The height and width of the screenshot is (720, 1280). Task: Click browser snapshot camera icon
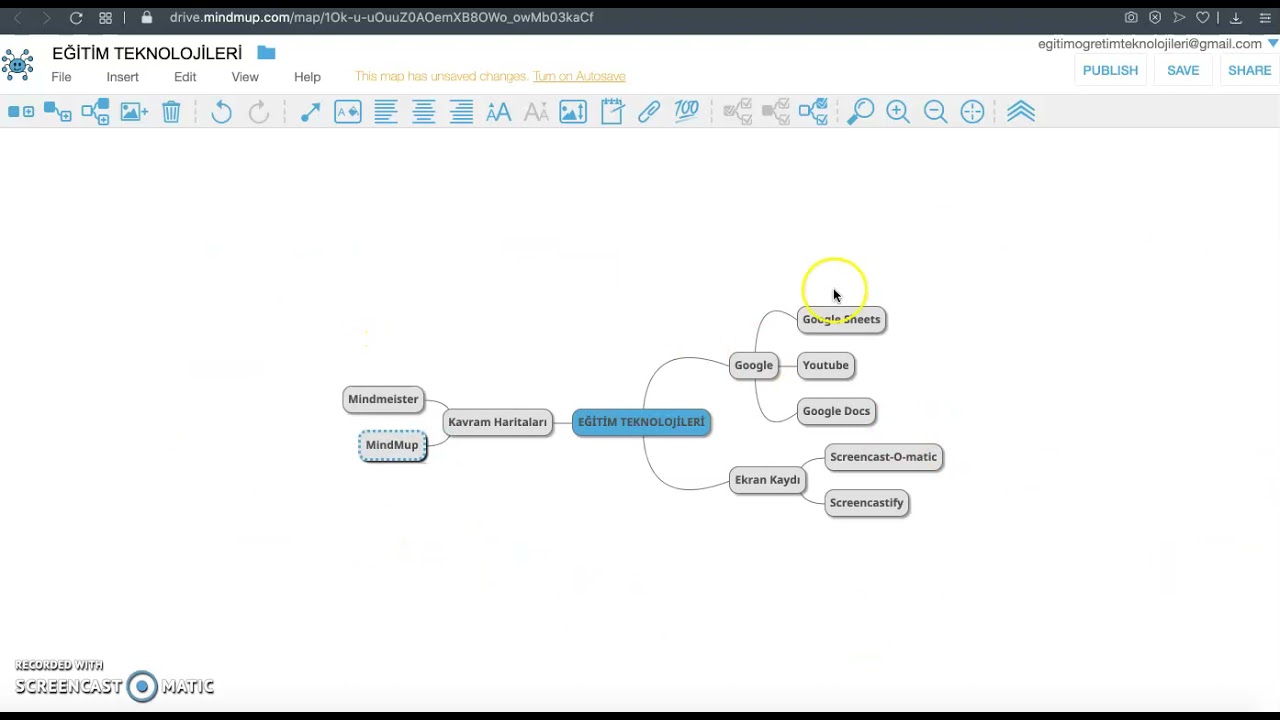click(1131, 17)
